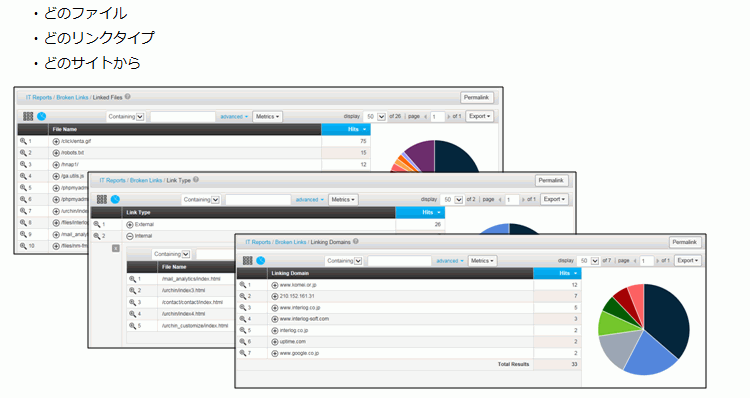The height and width of the screenshot is (398, 750).
Task: Click the filter text field in Linking Domains
Action: [x=399, y=261]
